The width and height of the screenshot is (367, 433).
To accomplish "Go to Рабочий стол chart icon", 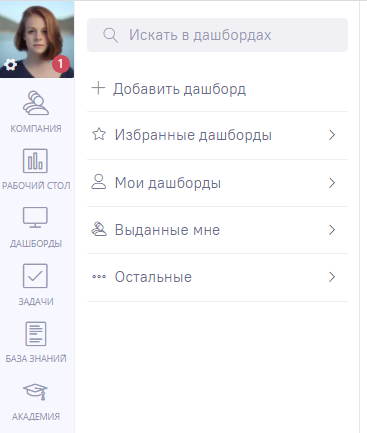I will 35,161.
